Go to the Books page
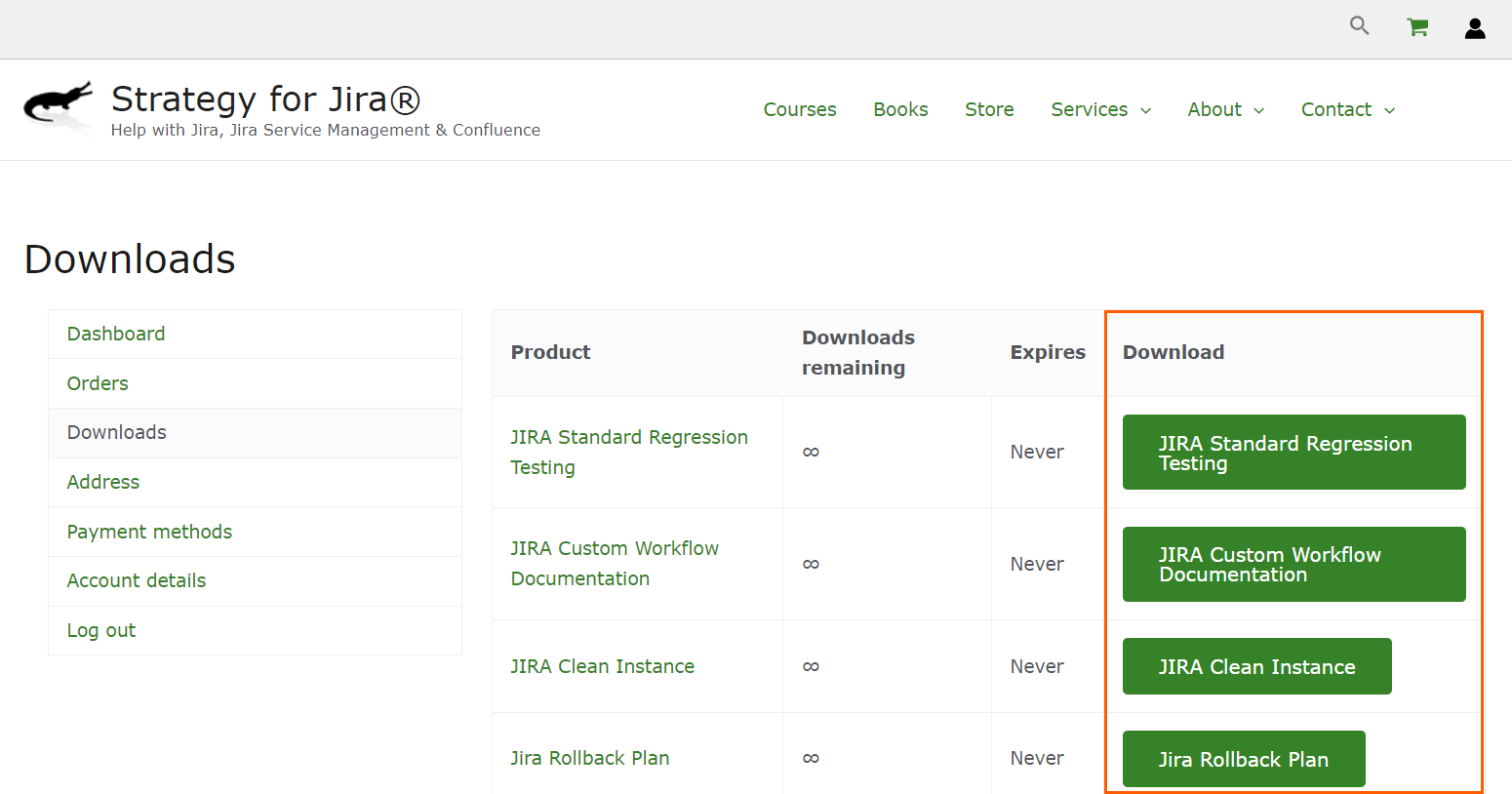The width and height of the screenshot is (1512, 794). point(899,110)
